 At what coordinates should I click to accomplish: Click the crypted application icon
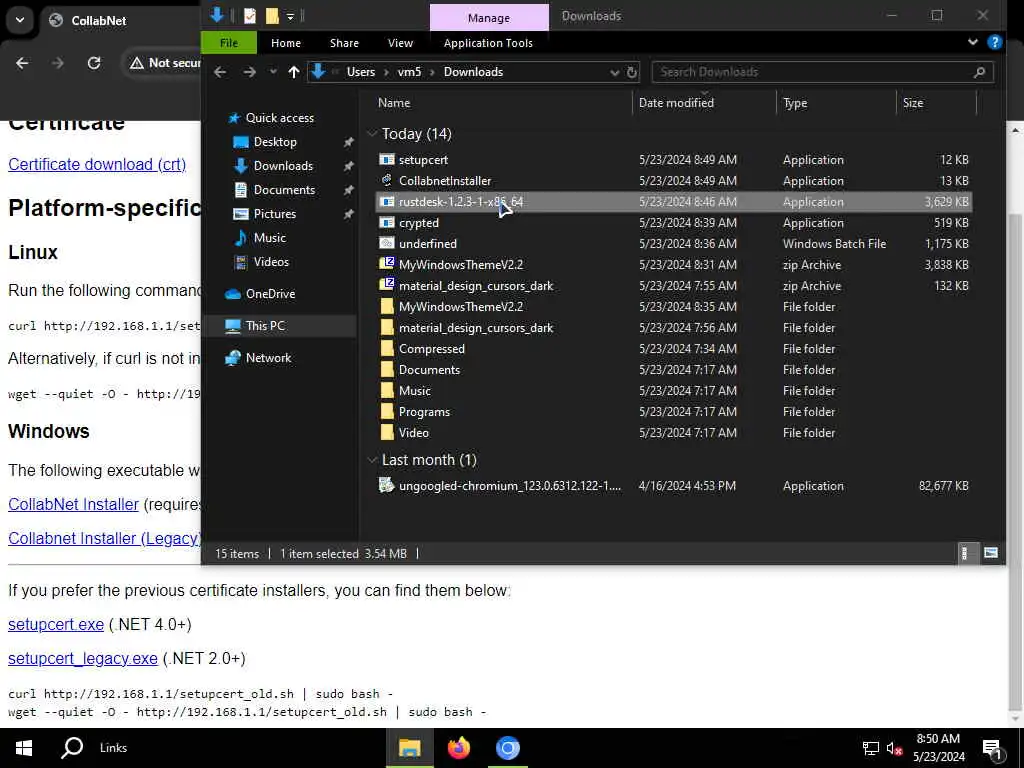tap(387, 223)
